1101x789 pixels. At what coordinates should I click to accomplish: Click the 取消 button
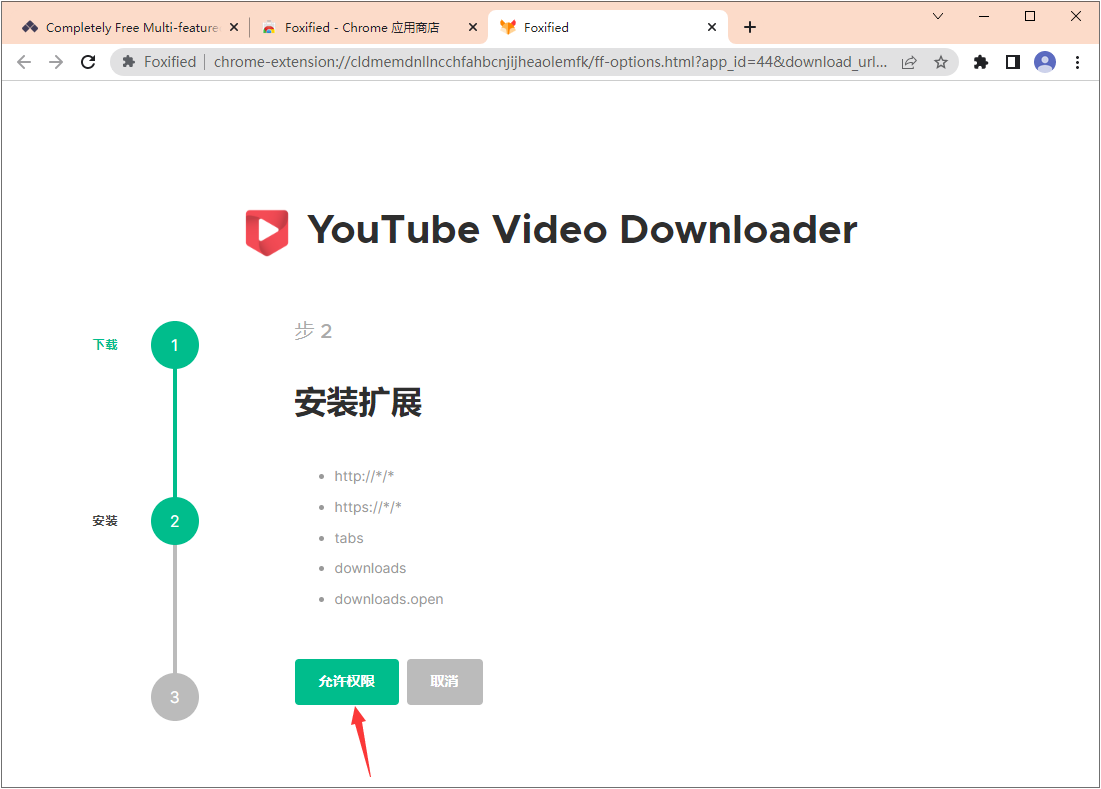coord(444,682)
